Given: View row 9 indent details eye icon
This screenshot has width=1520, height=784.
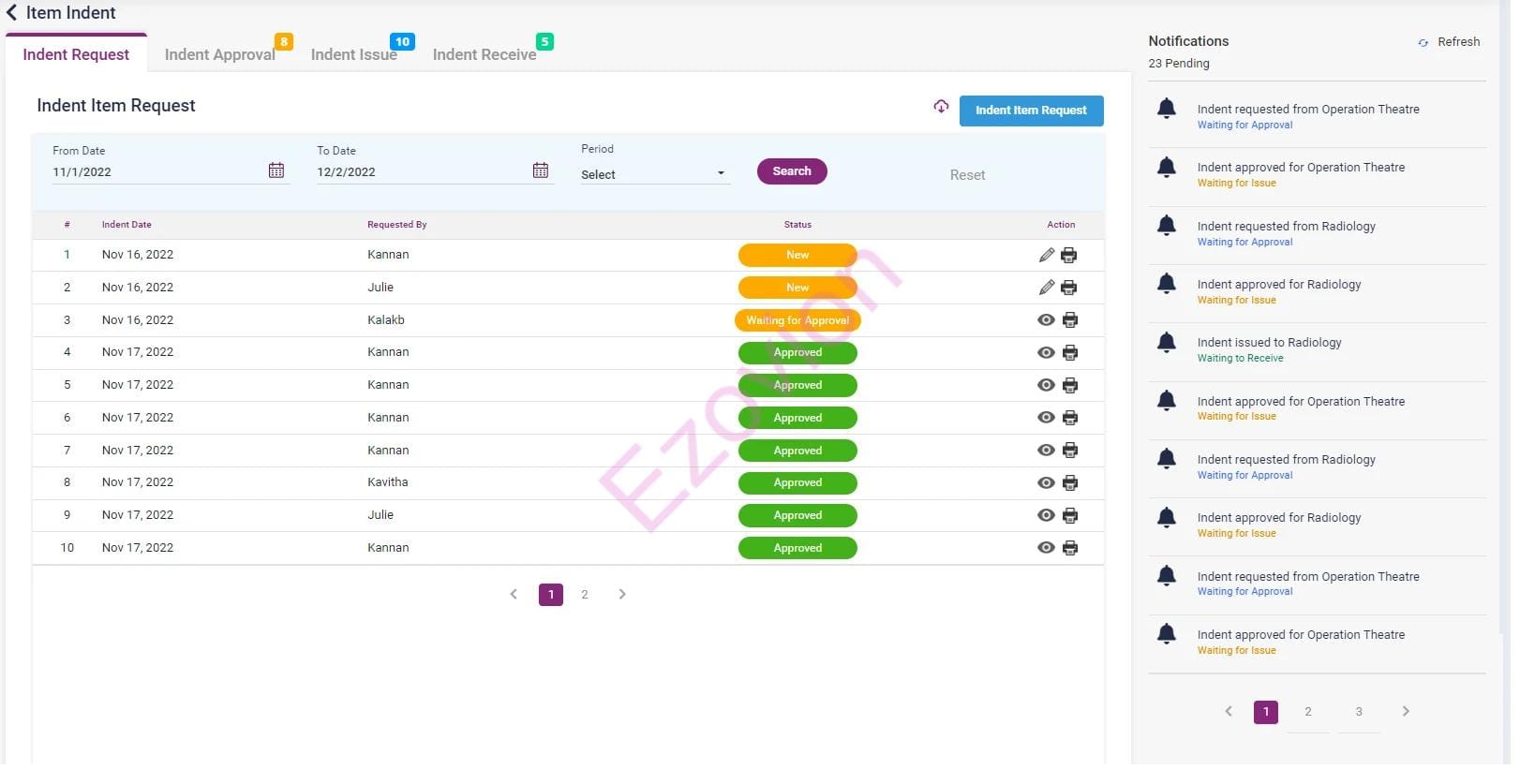Looking at the screenshot, I should pos(1046,516).
